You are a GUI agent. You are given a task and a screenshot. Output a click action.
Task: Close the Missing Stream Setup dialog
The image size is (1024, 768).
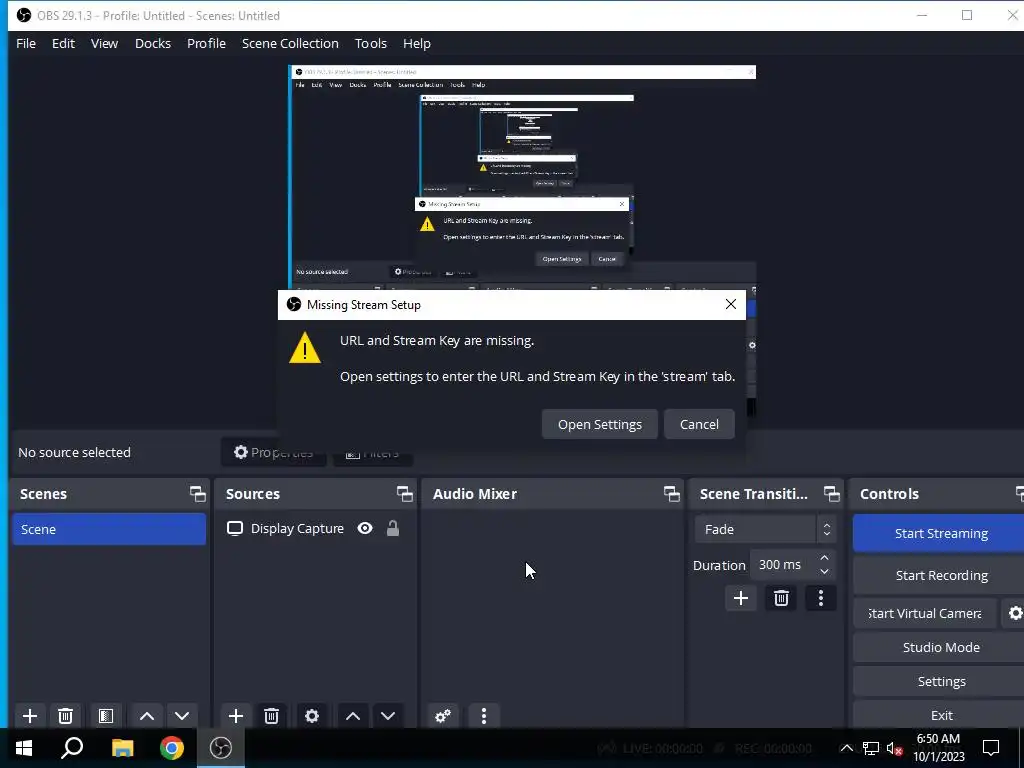(x=731, y=304)
